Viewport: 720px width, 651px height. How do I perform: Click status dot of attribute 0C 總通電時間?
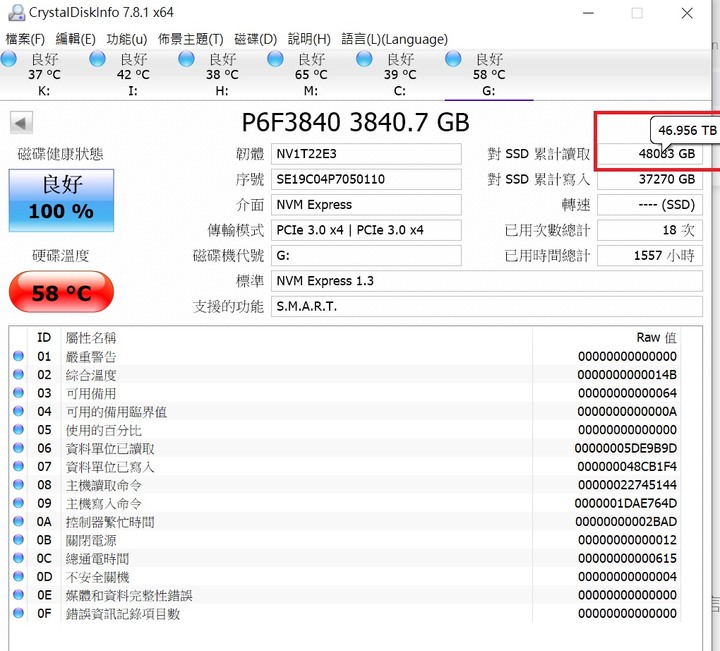18,558
